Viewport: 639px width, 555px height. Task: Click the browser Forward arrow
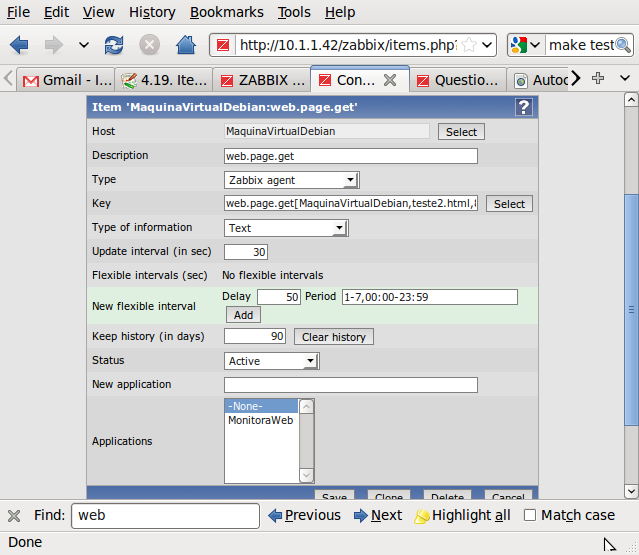tap(54, 45)
